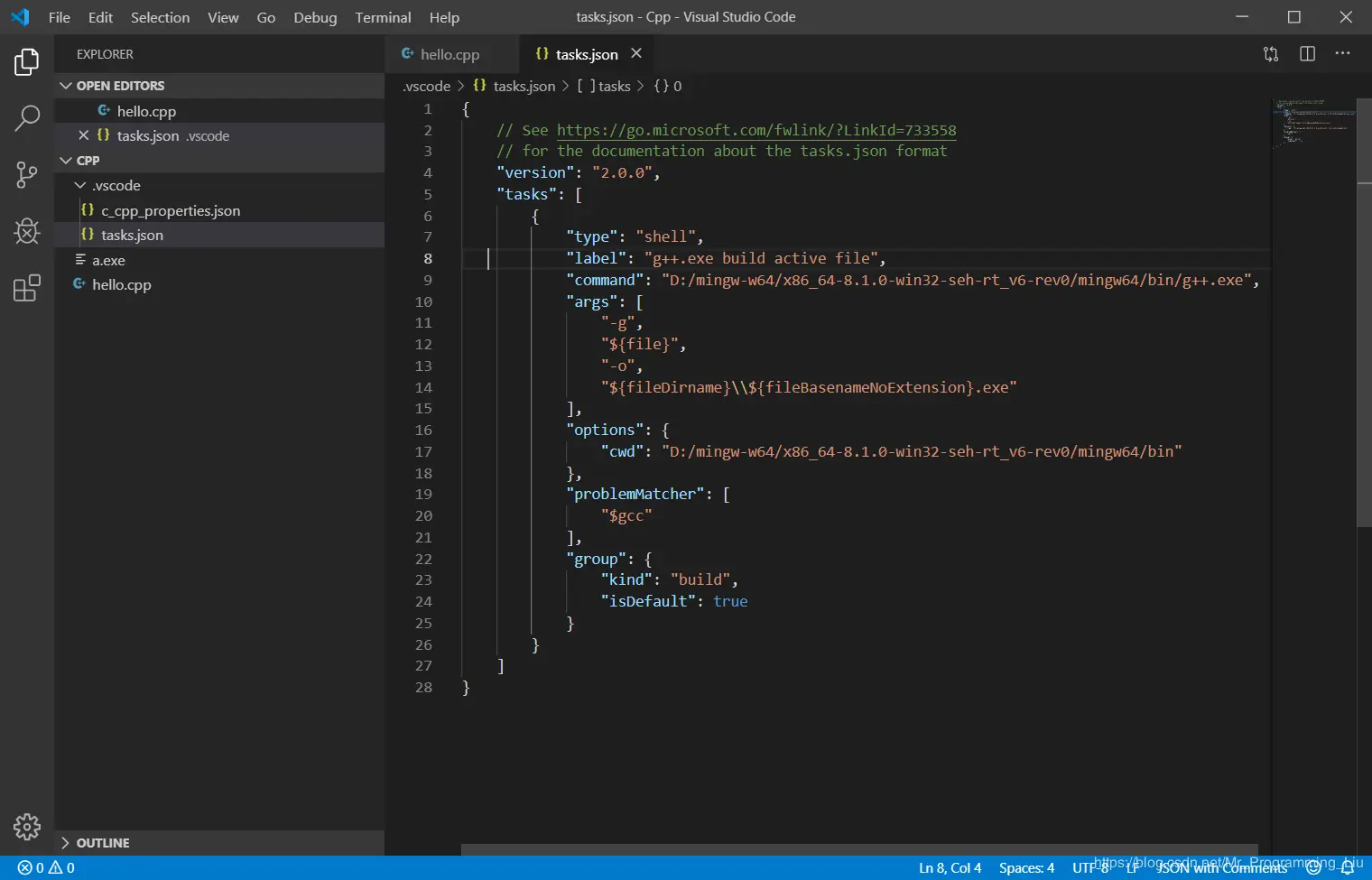Open the Terminal menu
This screenshot has height=880, width=1372.
[383, 17]
